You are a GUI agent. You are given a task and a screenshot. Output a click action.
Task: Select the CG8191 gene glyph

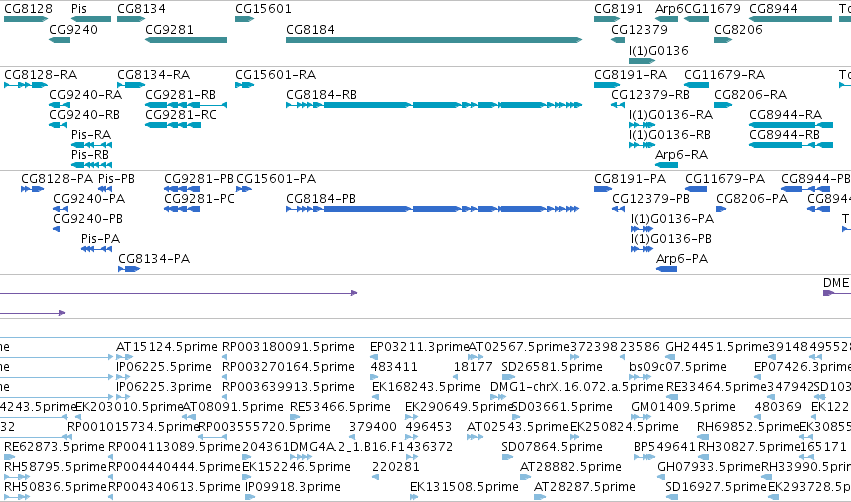click(x=607, y=19)
